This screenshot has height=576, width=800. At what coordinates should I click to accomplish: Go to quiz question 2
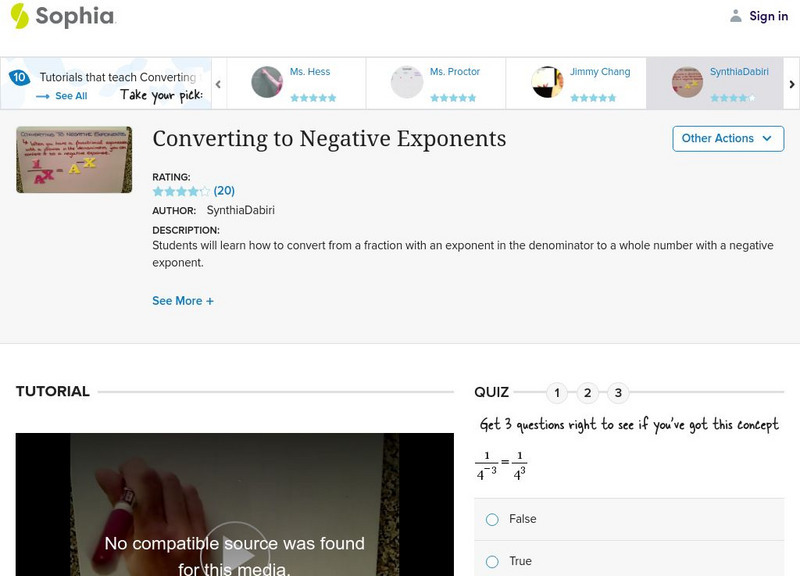coord(588,393)
